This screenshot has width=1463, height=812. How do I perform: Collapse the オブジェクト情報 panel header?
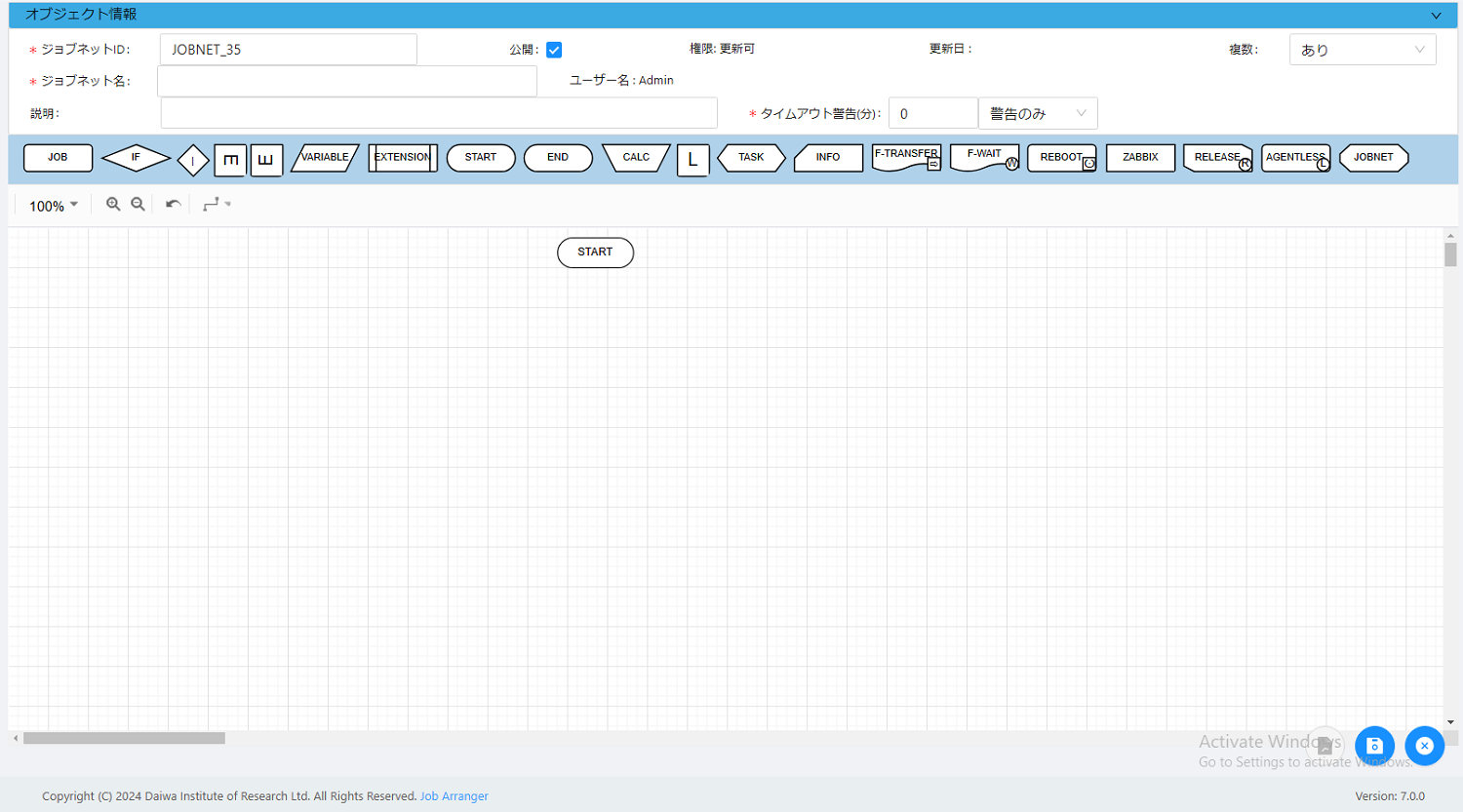(1436, 15)
